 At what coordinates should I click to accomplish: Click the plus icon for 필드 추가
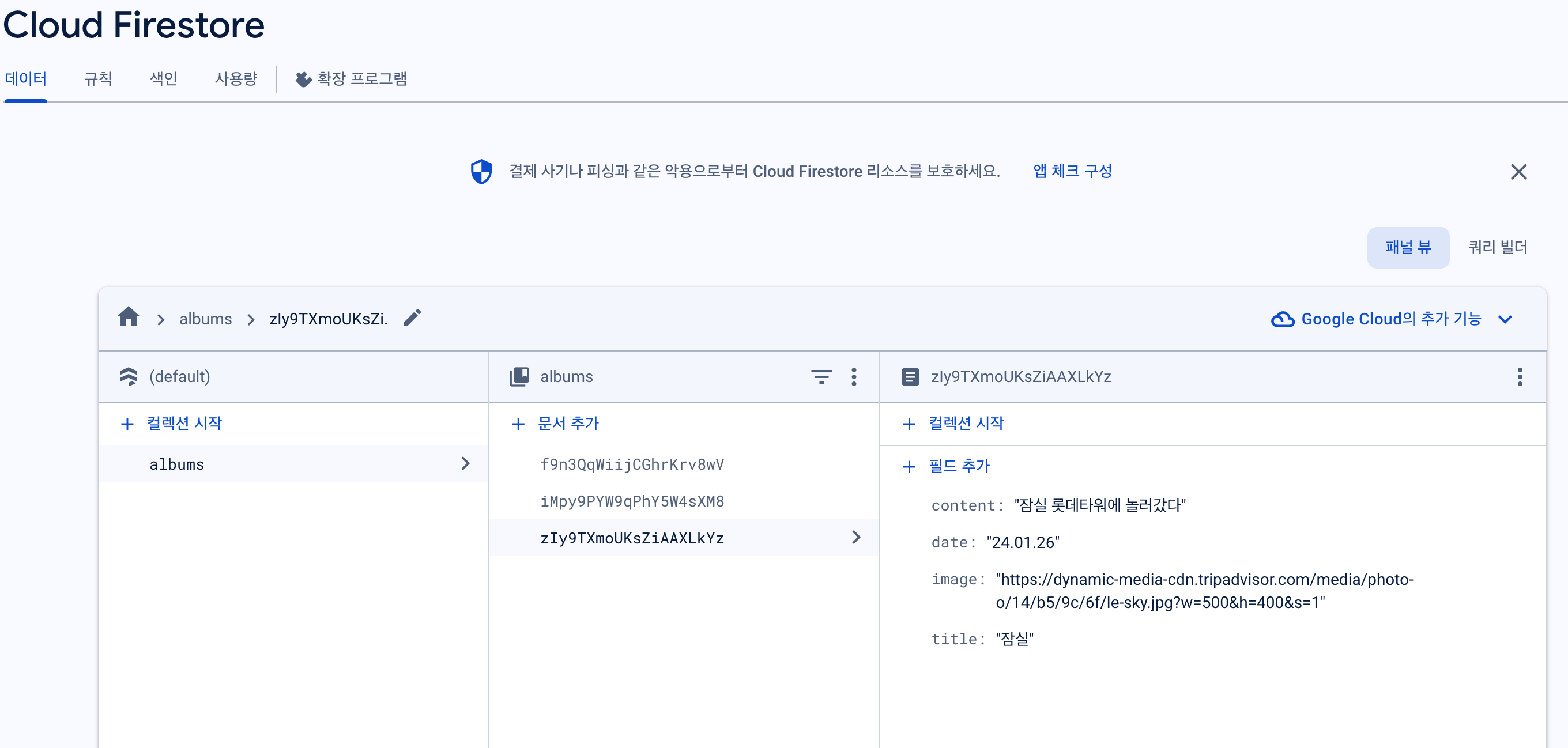point(909,466)
